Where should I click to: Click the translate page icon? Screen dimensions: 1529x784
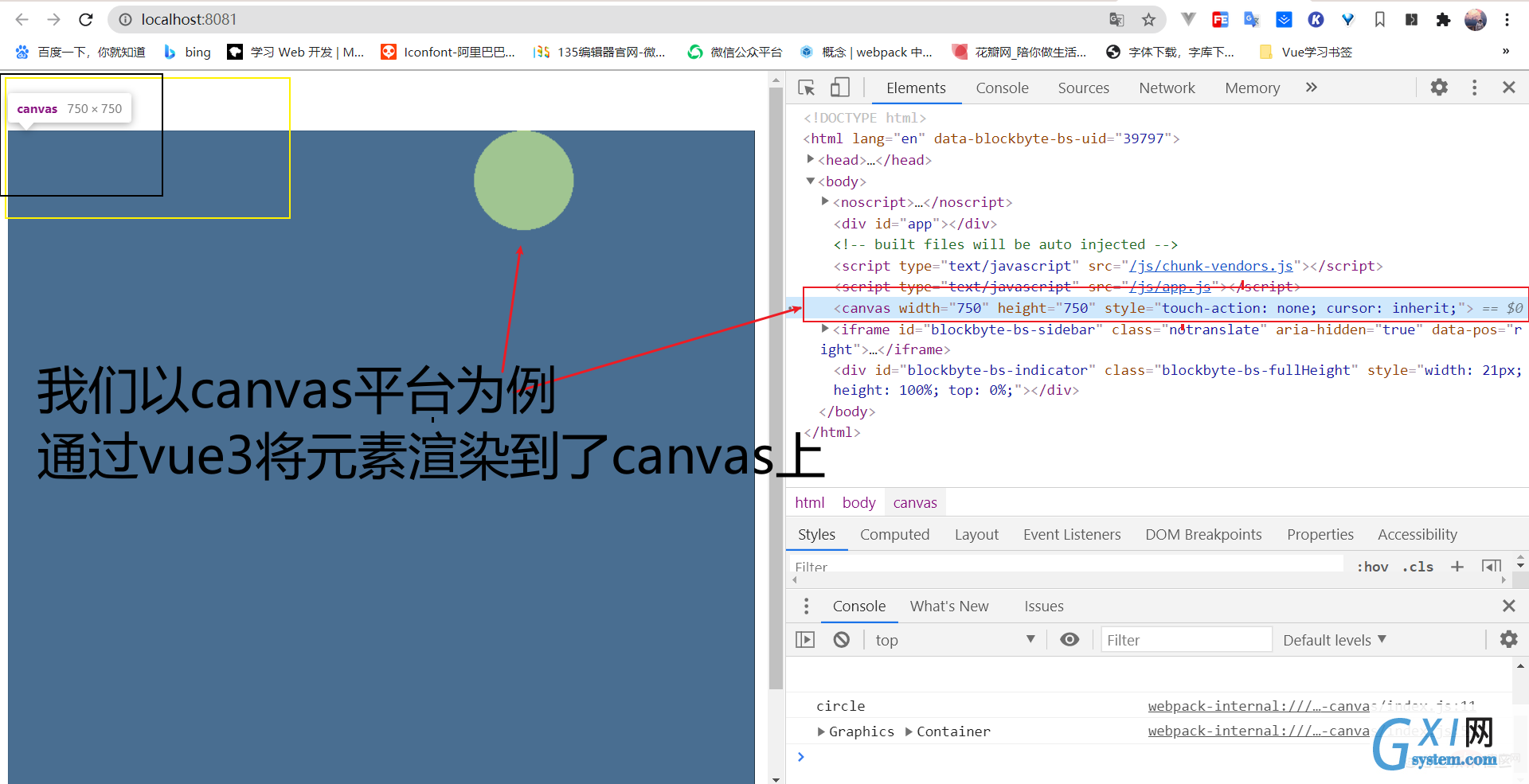tap(1116, 19)
